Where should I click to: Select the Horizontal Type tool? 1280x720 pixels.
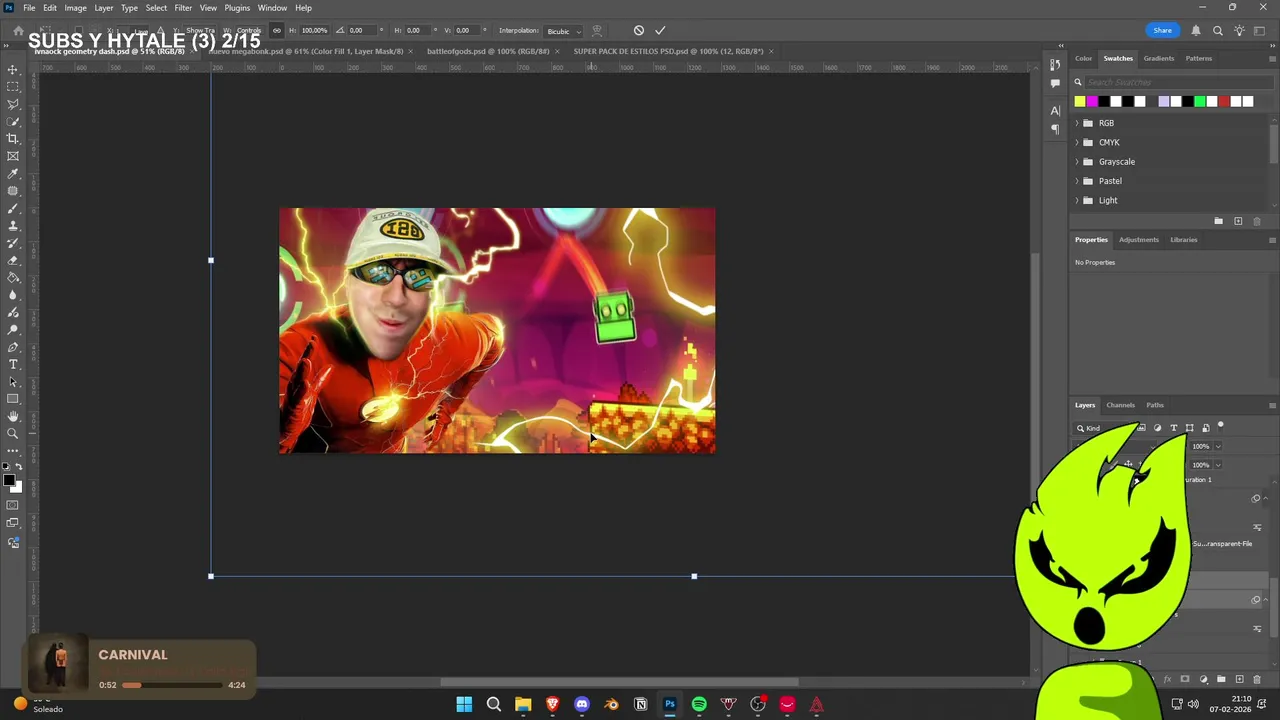click(x=13, y=364)
